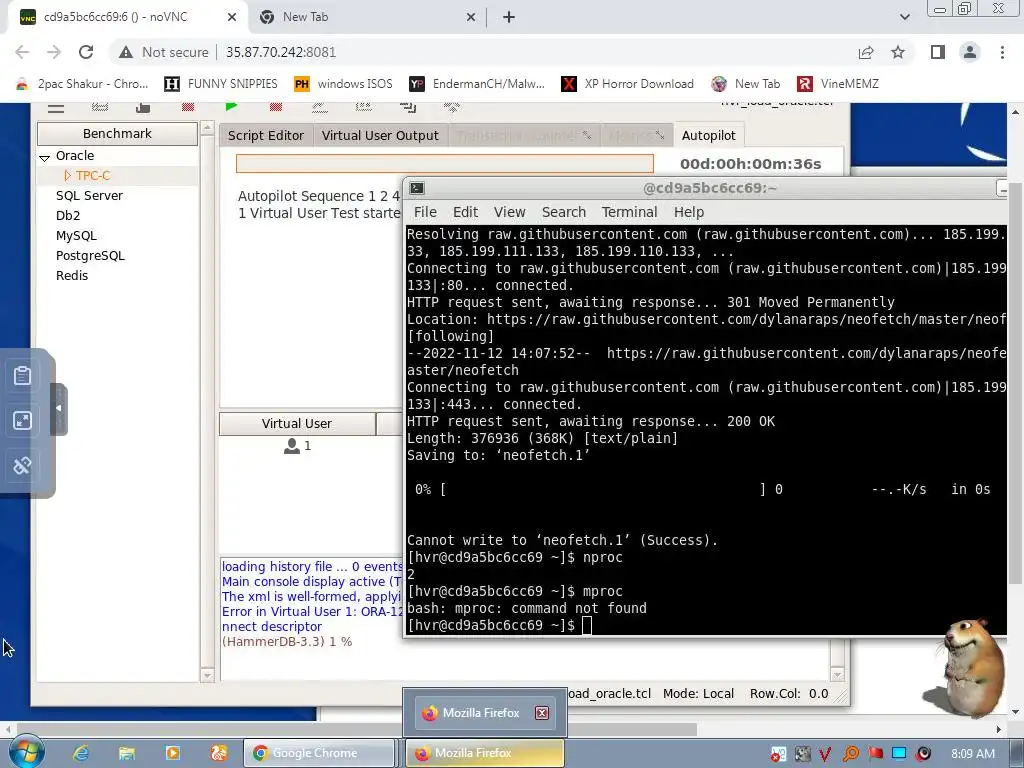The height and width of the screenshot is (768, 1024).
Task: Open the terminal Help menu
Action: [x=689, y=212]
